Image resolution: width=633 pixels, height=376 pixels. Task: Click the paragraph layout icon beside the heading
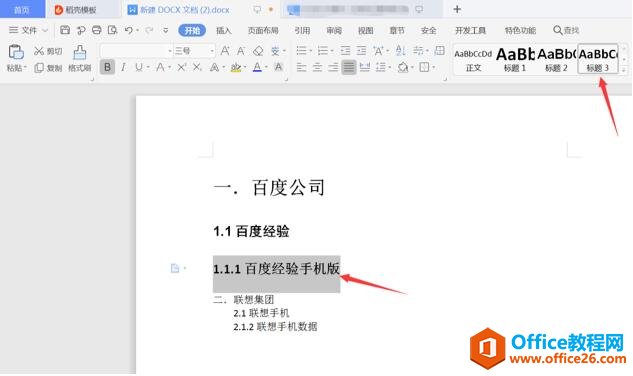175,268
